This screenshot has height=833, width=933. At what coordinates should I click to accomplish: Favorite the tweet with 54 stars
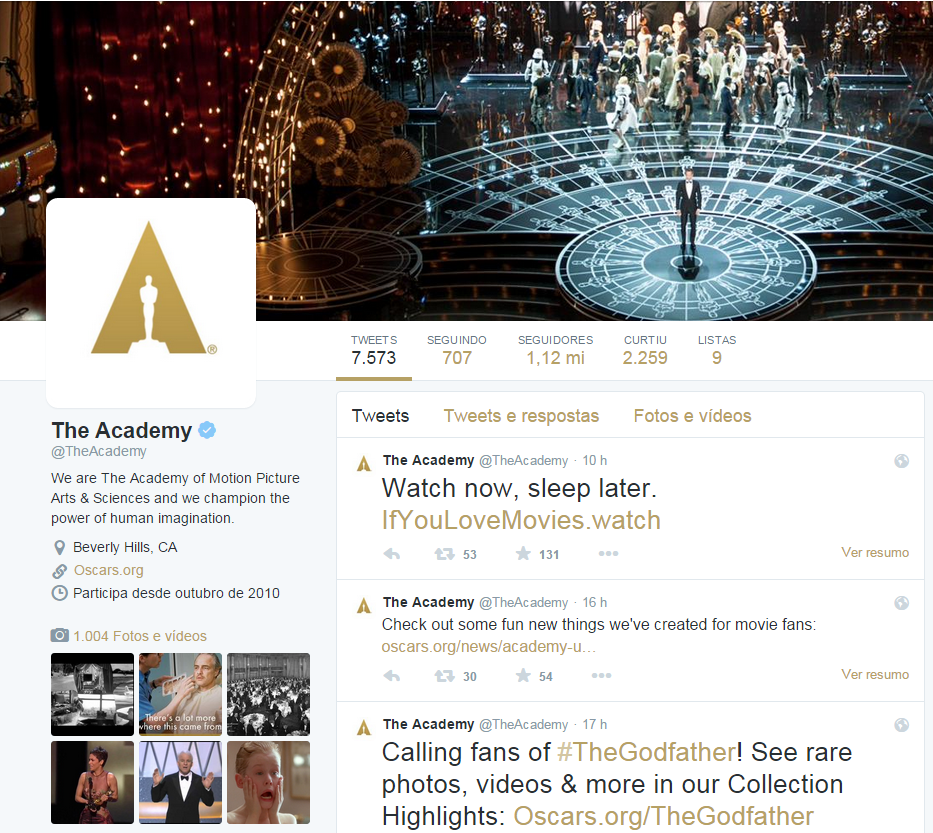[523, 675]
